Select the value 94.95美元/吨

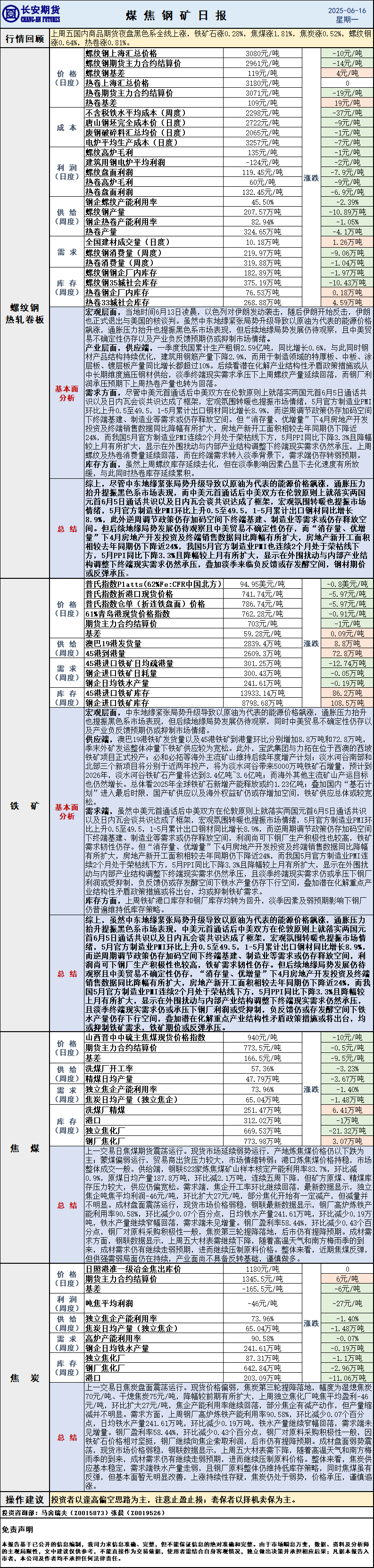[262, 584]
